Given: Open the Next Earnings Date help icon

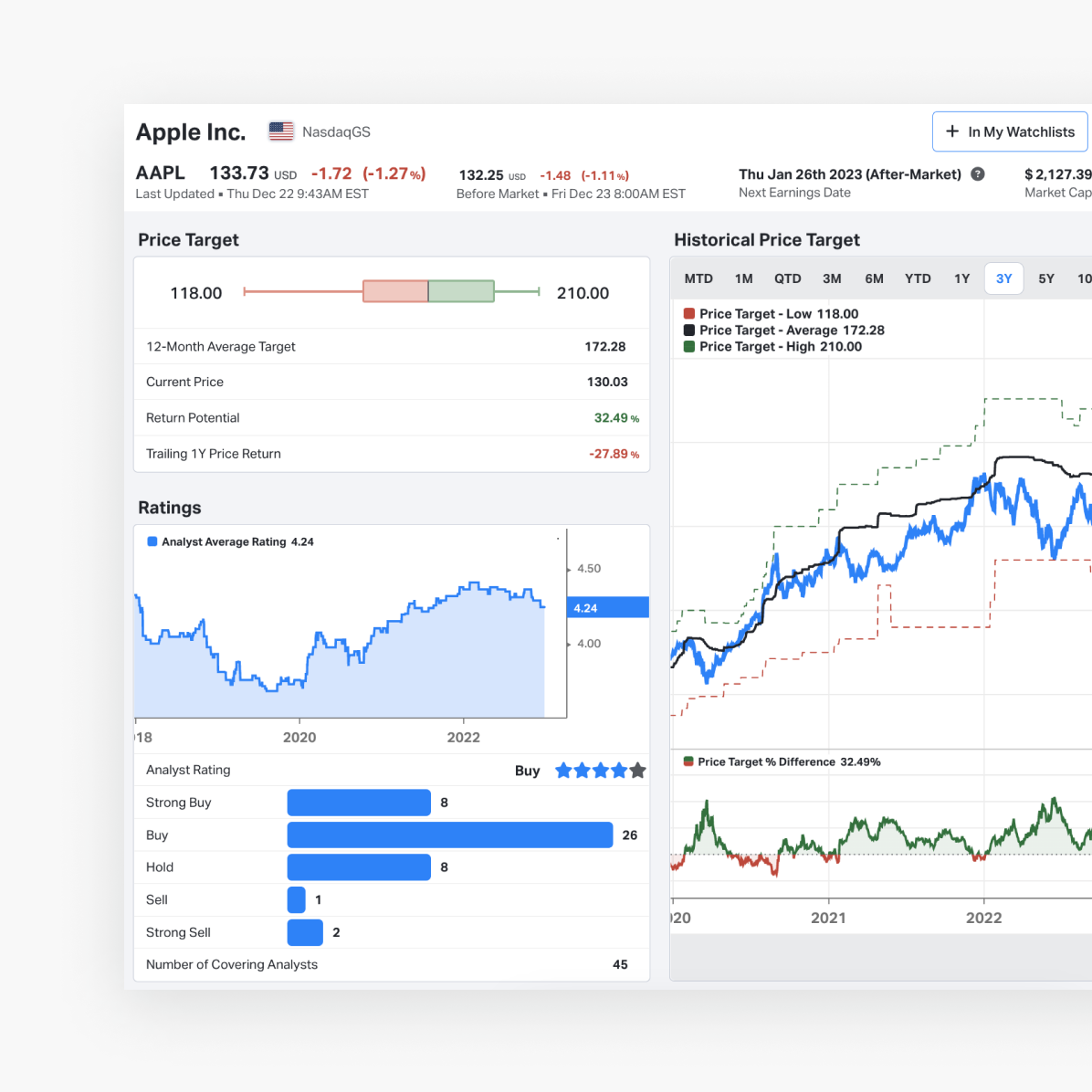Looking at the screenshot, I should coord(977,173).
